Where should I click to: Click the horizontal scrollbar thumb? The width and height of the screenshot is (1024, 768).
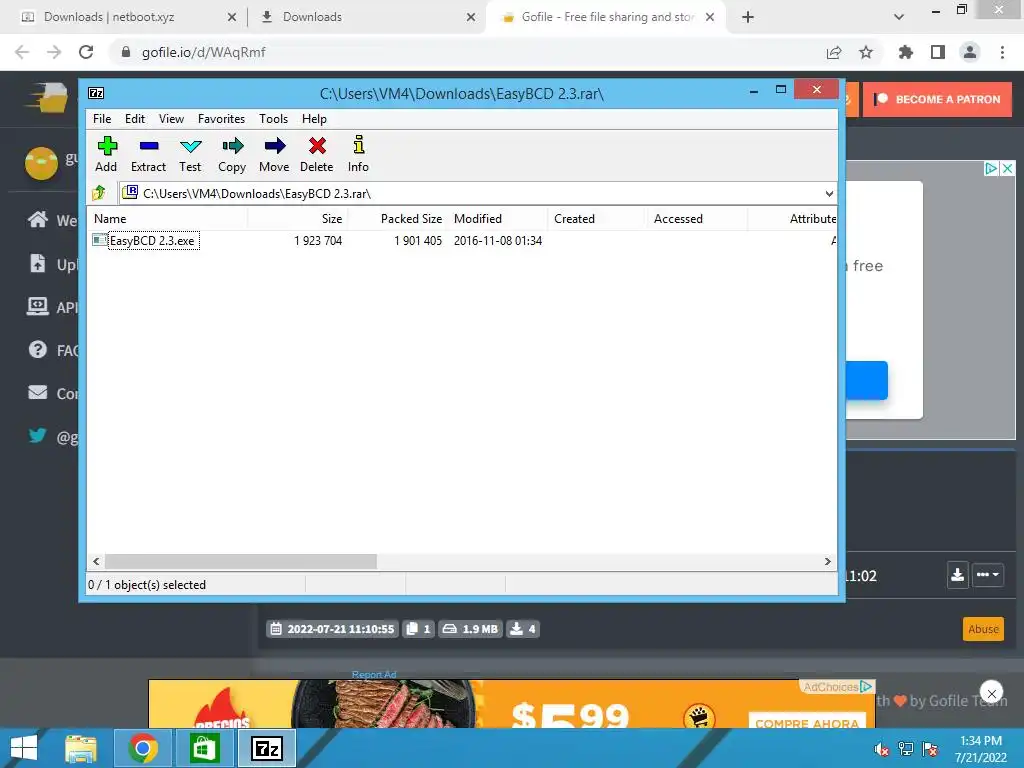click(x=241, y=562)
